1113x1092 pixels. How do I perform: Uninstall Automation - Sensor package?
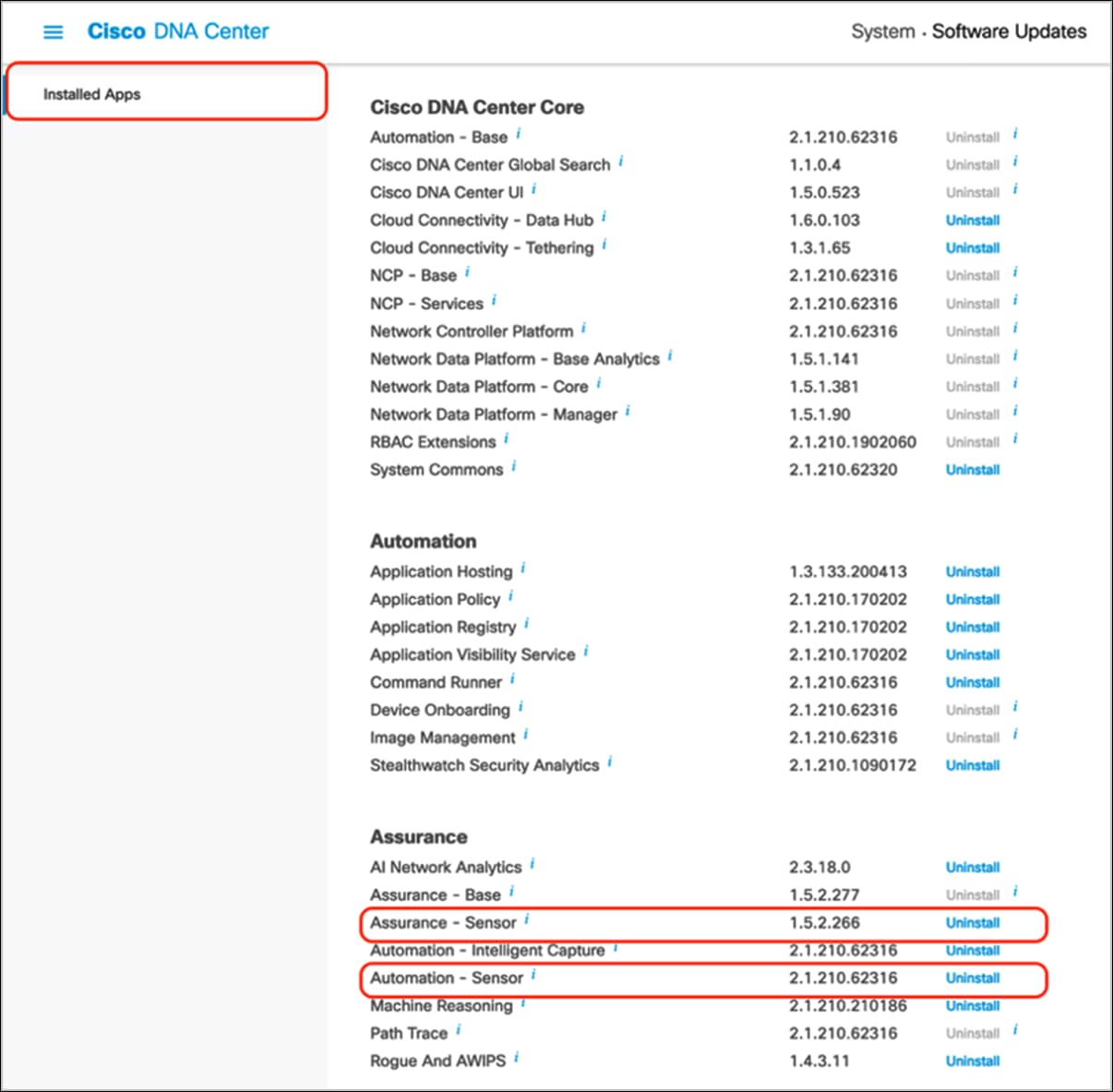973,978
